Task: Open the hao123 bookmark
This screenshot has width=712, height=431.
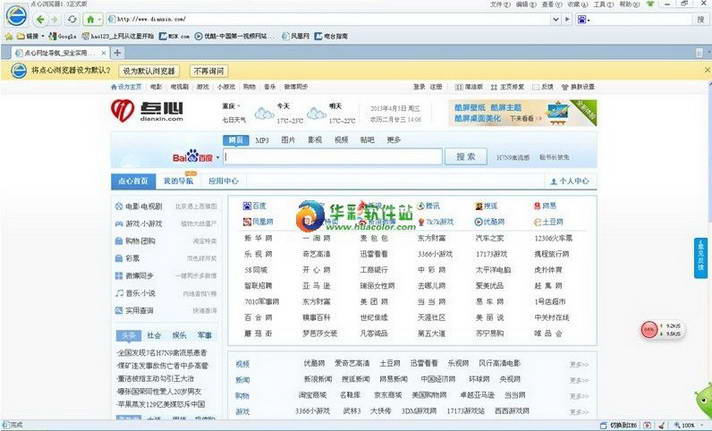Action: pyautogui.click(x=118, y=36)
